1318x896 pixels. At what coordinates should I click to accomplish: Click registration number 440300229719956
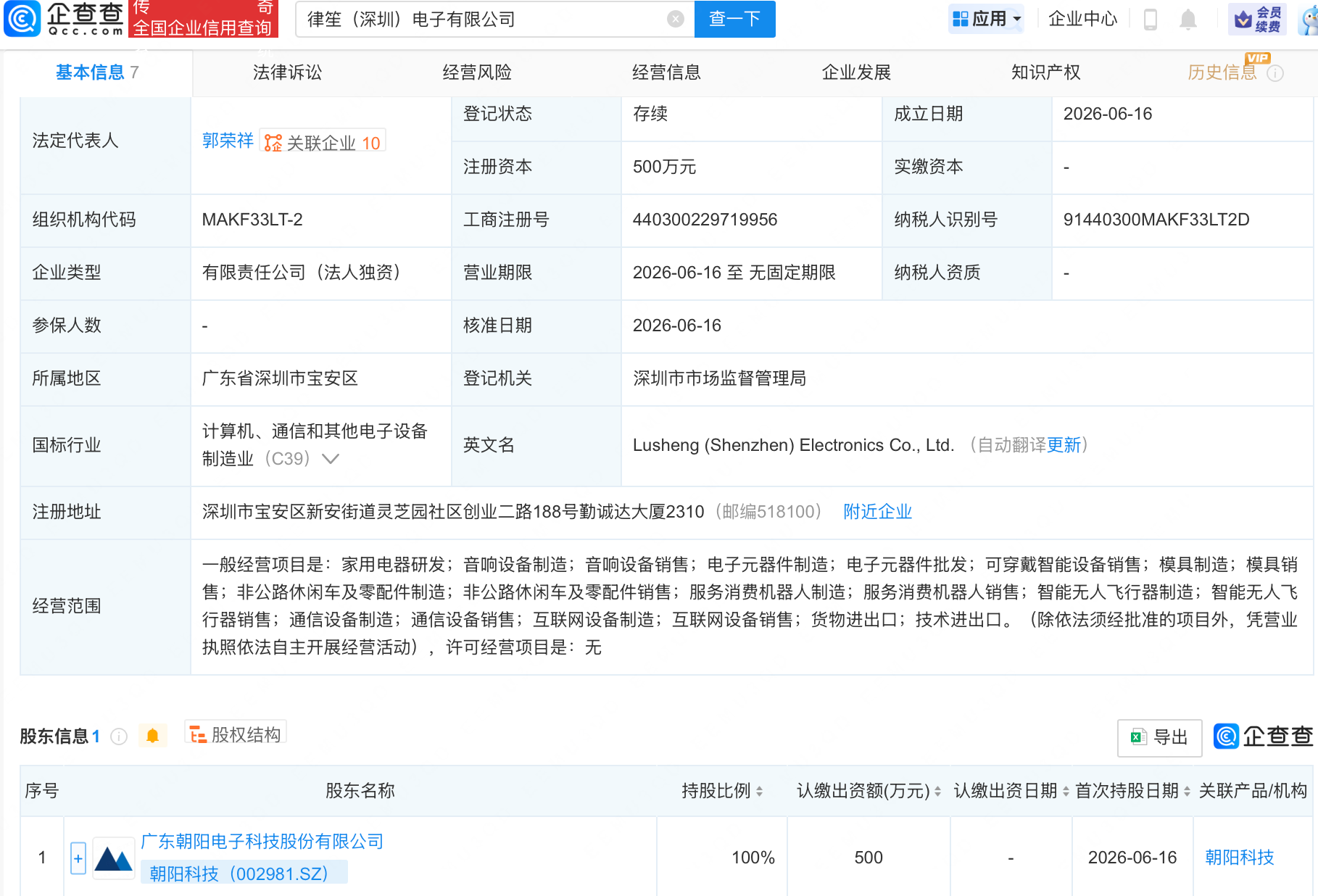coord(705,220)
